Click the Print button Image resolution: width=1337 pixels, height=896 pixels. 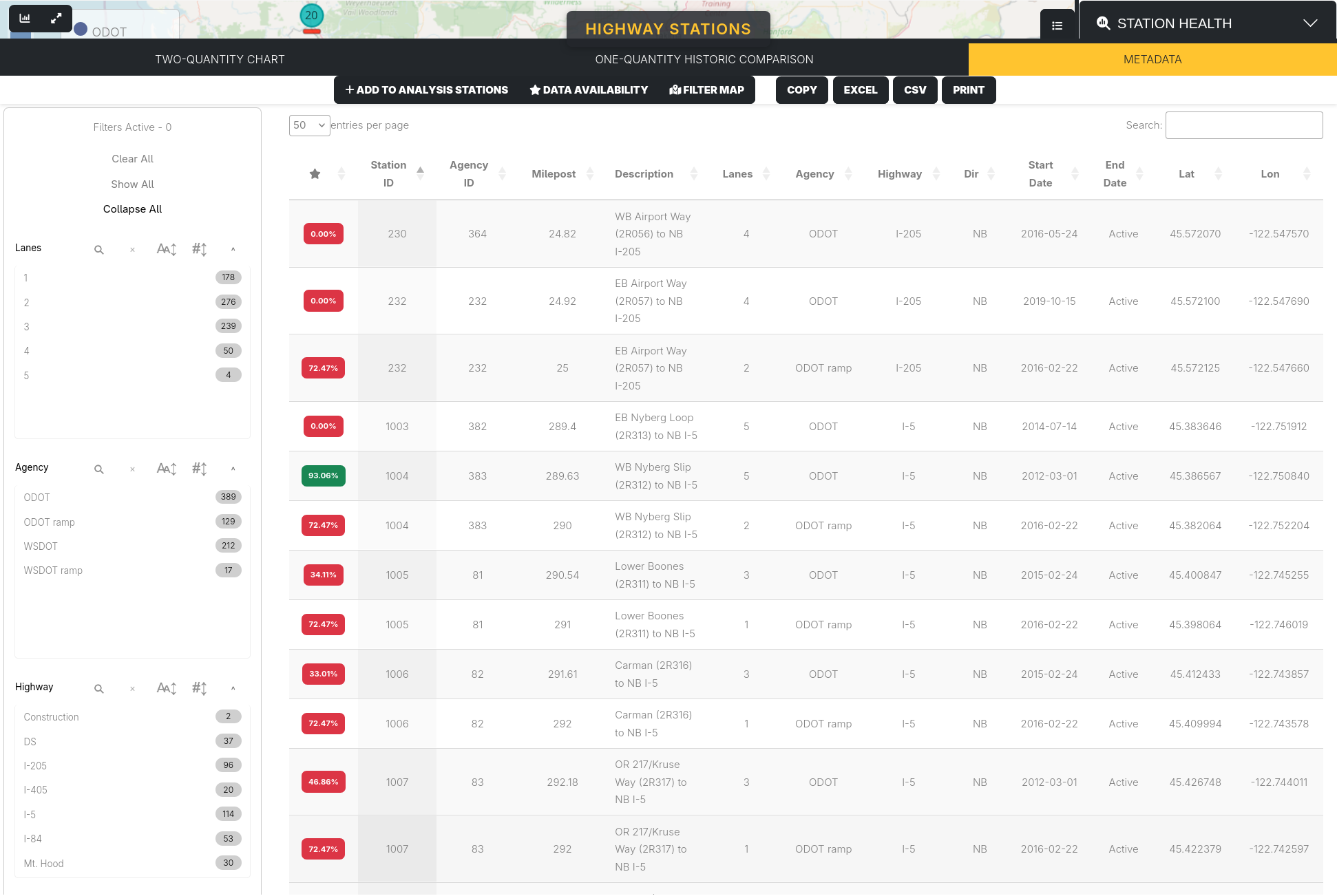[969, 90]
